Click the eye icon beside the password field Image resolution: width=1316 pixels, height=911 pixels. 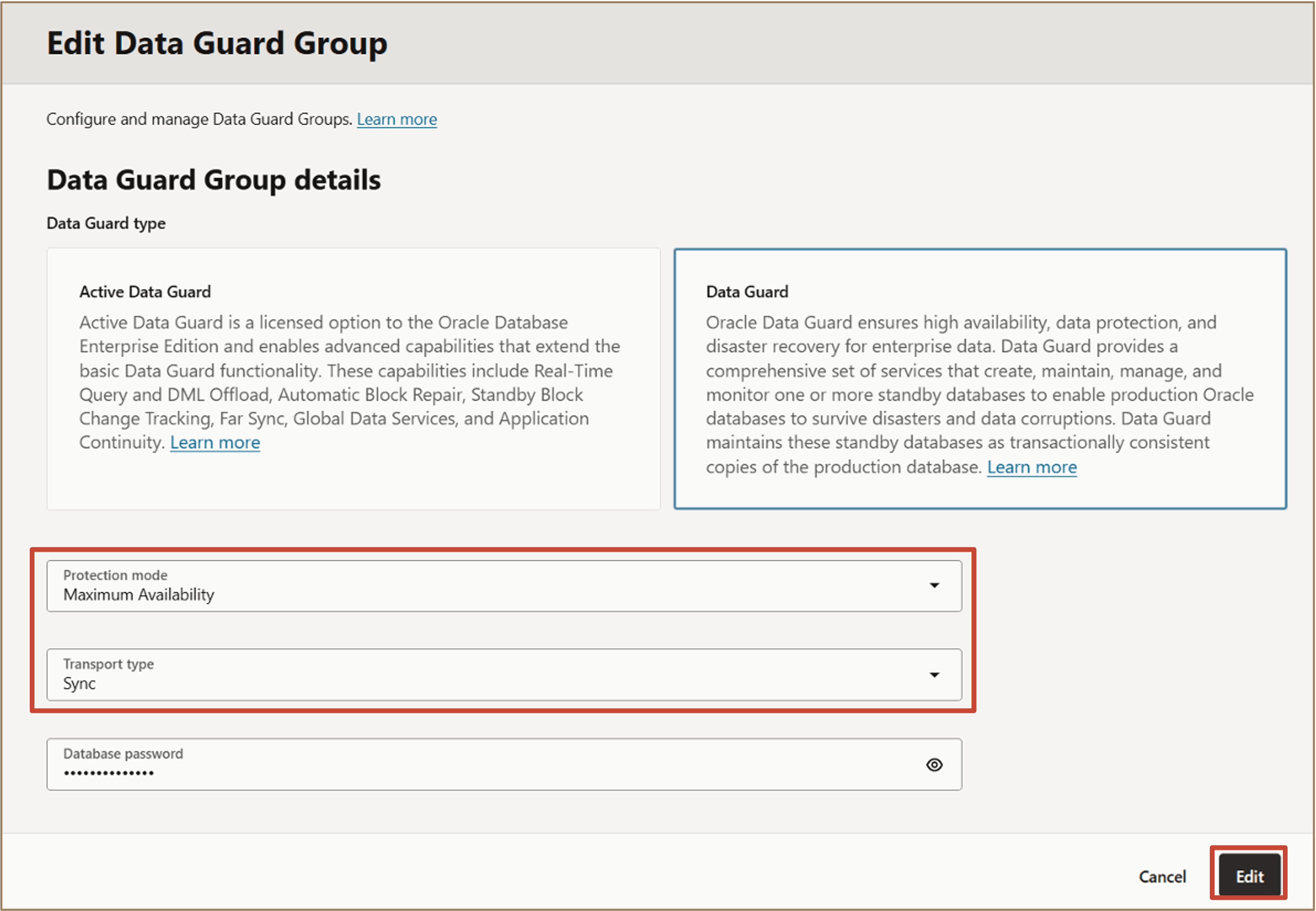click(934, 764)
